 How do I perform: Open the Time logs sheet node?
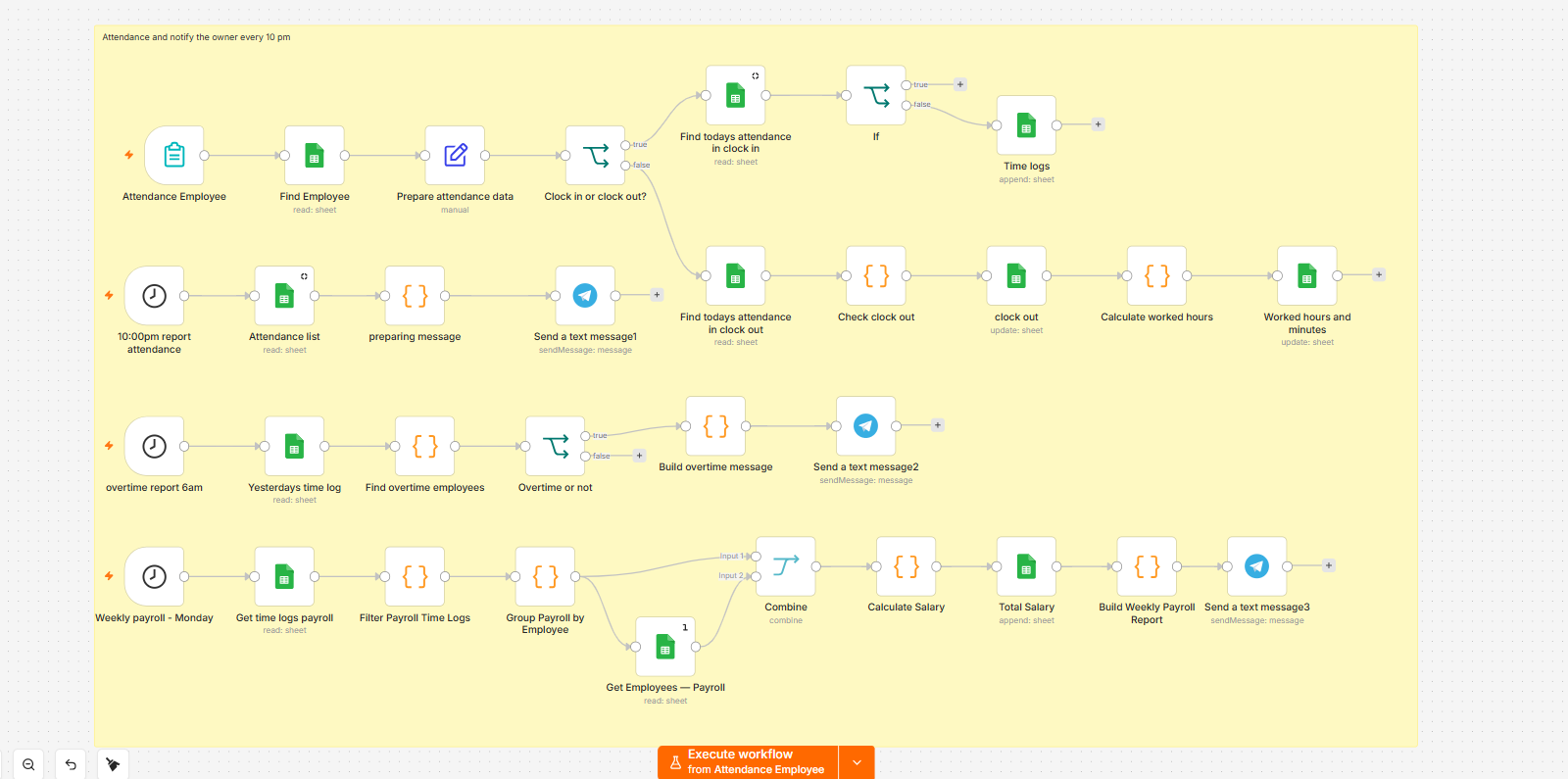1026,124
